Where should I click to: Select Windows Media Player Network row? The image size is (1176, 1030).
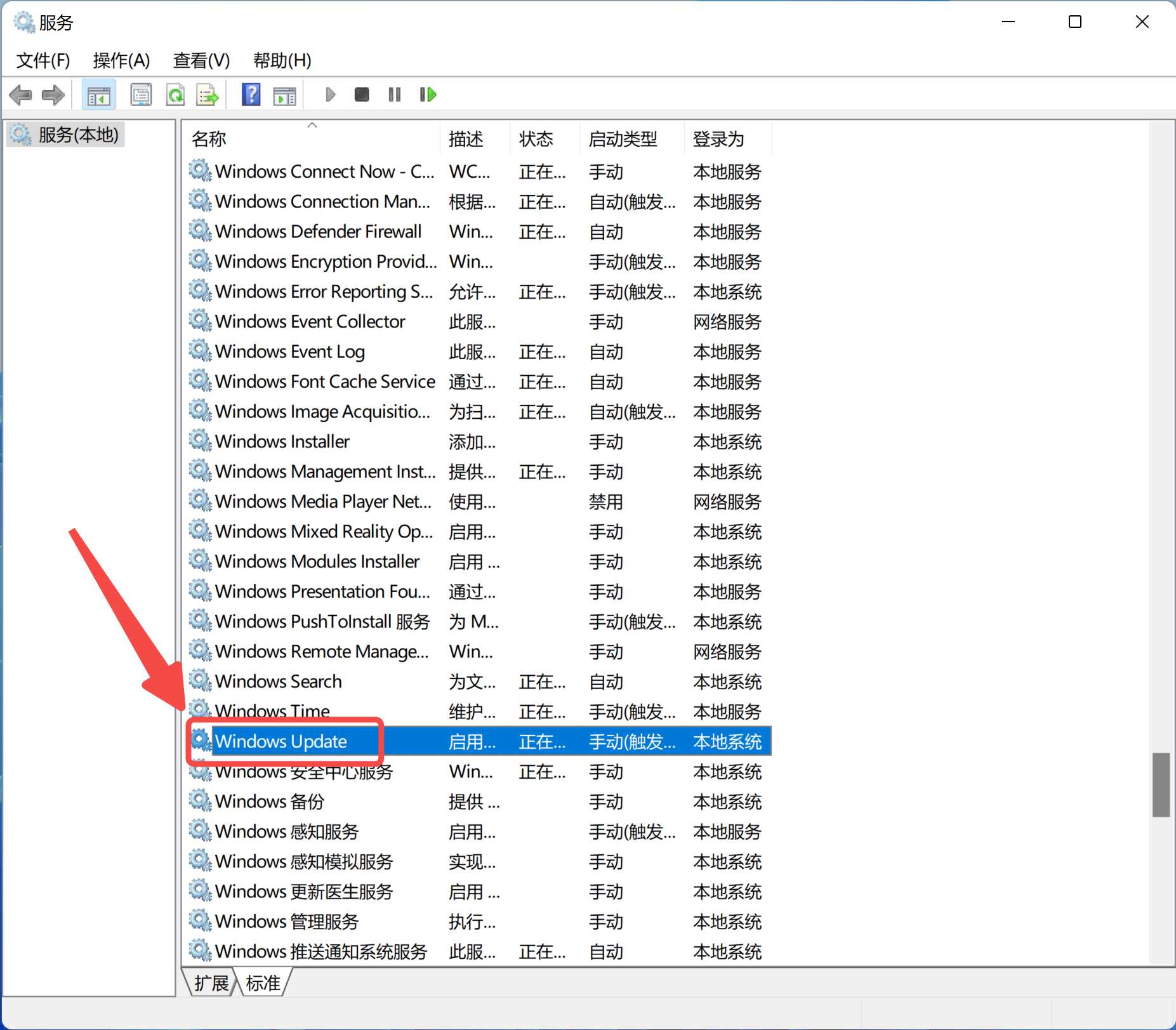[x=480, y=501]
